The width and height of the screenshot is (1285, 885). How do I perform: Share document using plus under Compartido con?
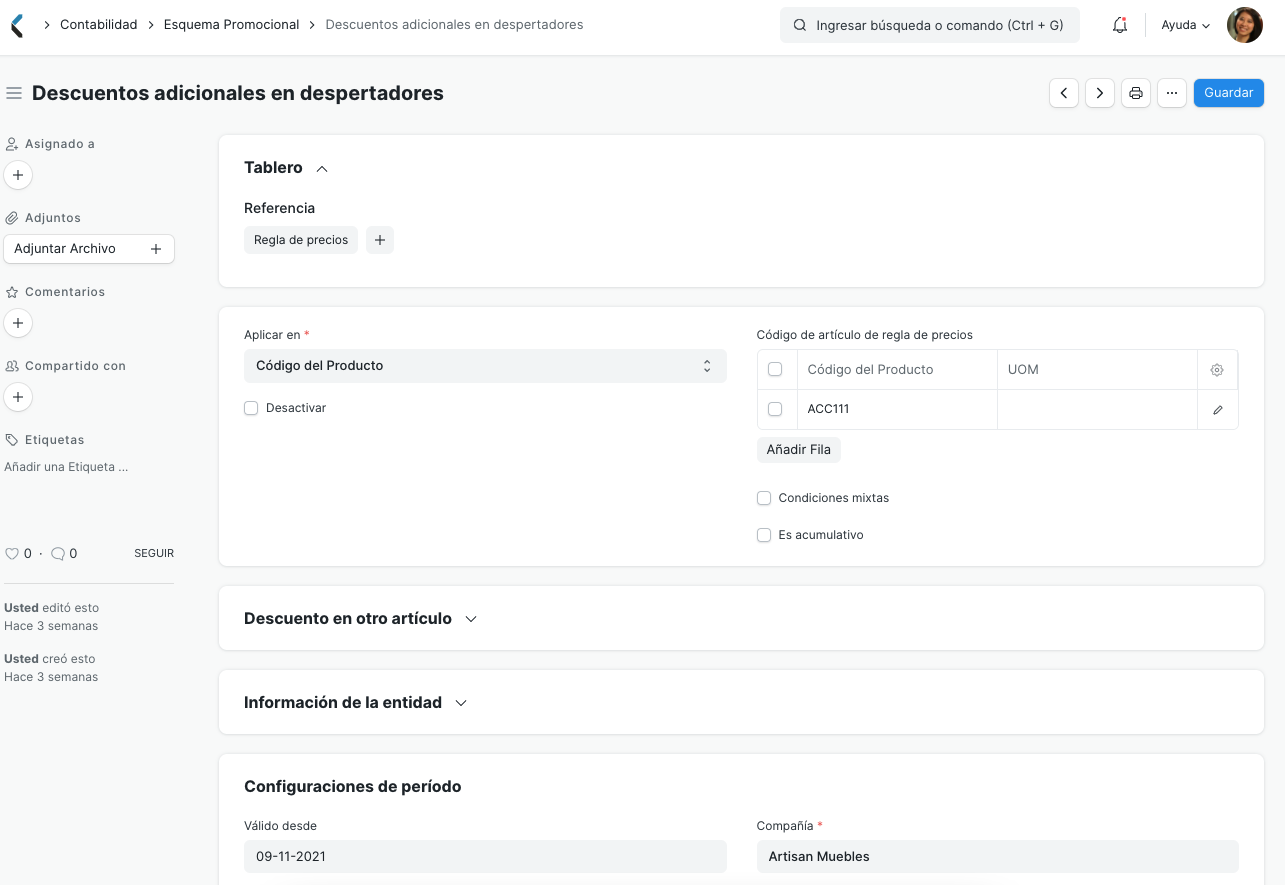point(18,397)
